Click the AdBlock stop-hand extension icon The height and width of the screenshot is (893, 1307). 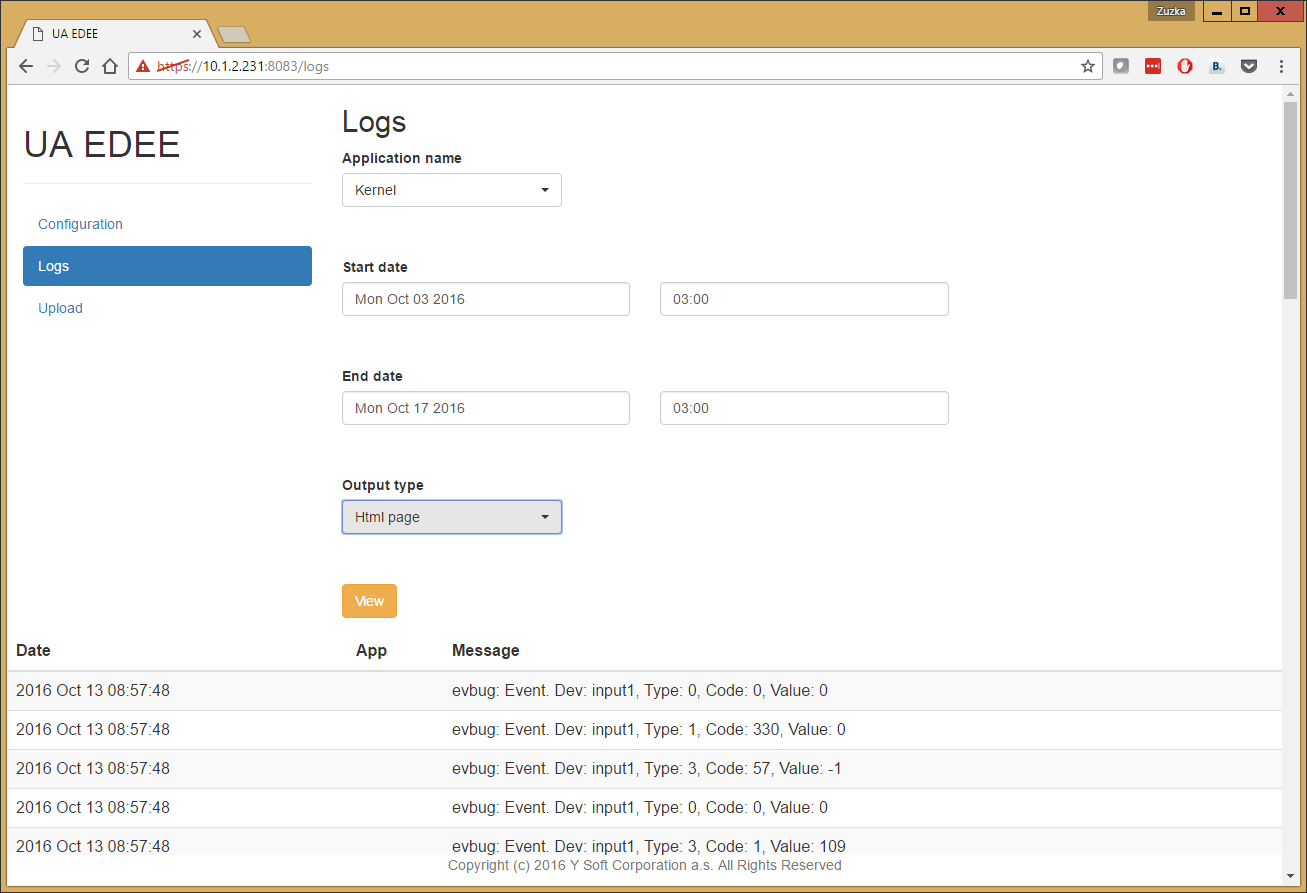click(1185, 66)
